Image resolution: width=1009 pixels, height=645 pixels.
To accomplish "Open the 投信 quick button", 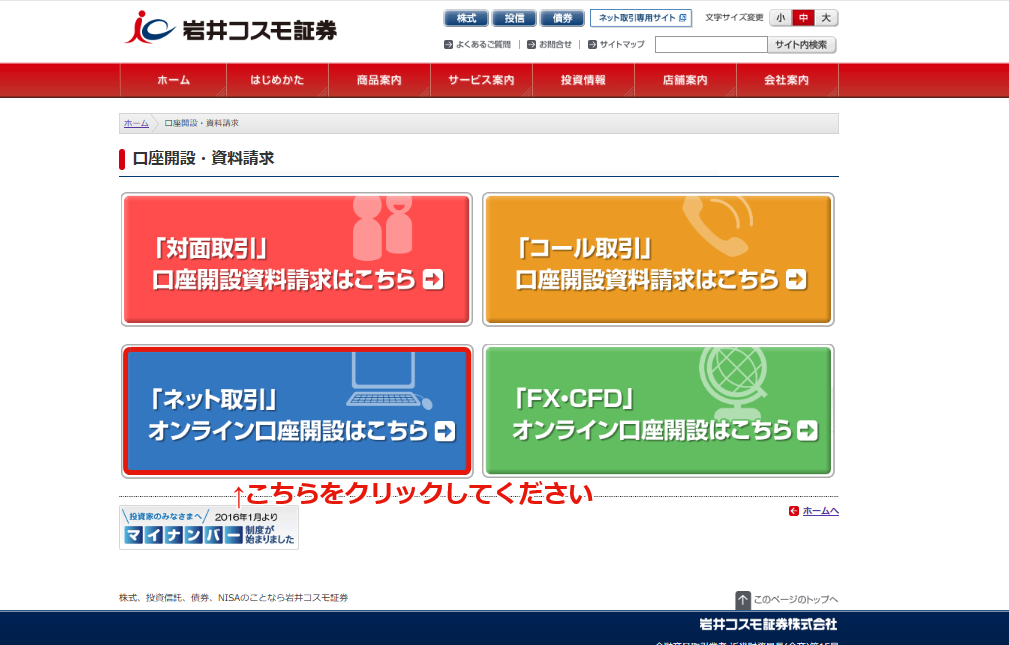I will click(514, 18).
